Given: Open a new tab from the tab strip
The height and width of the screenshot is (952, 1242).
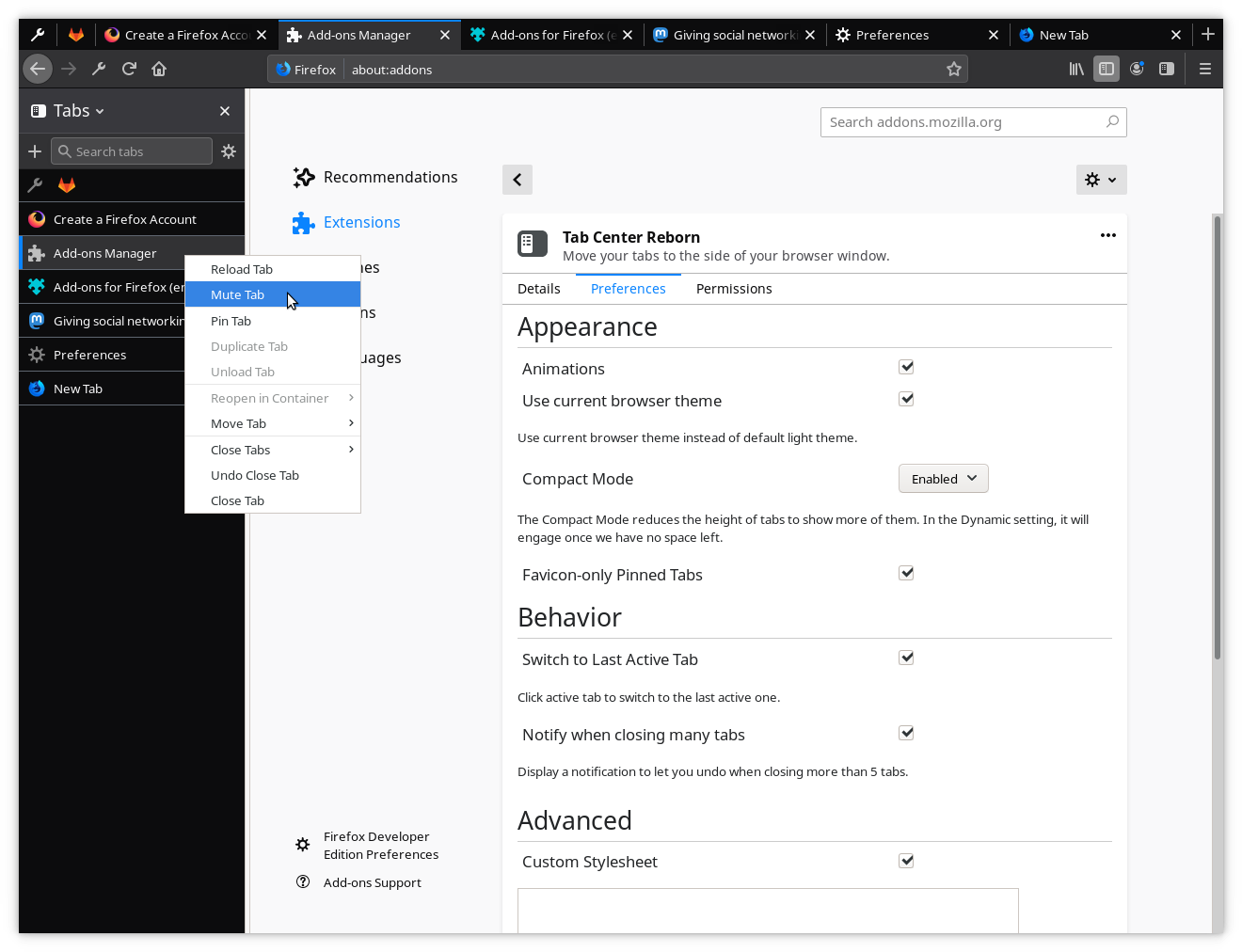Looking at the screenshot, I should pyautogui.click(x=1208, y=35).
